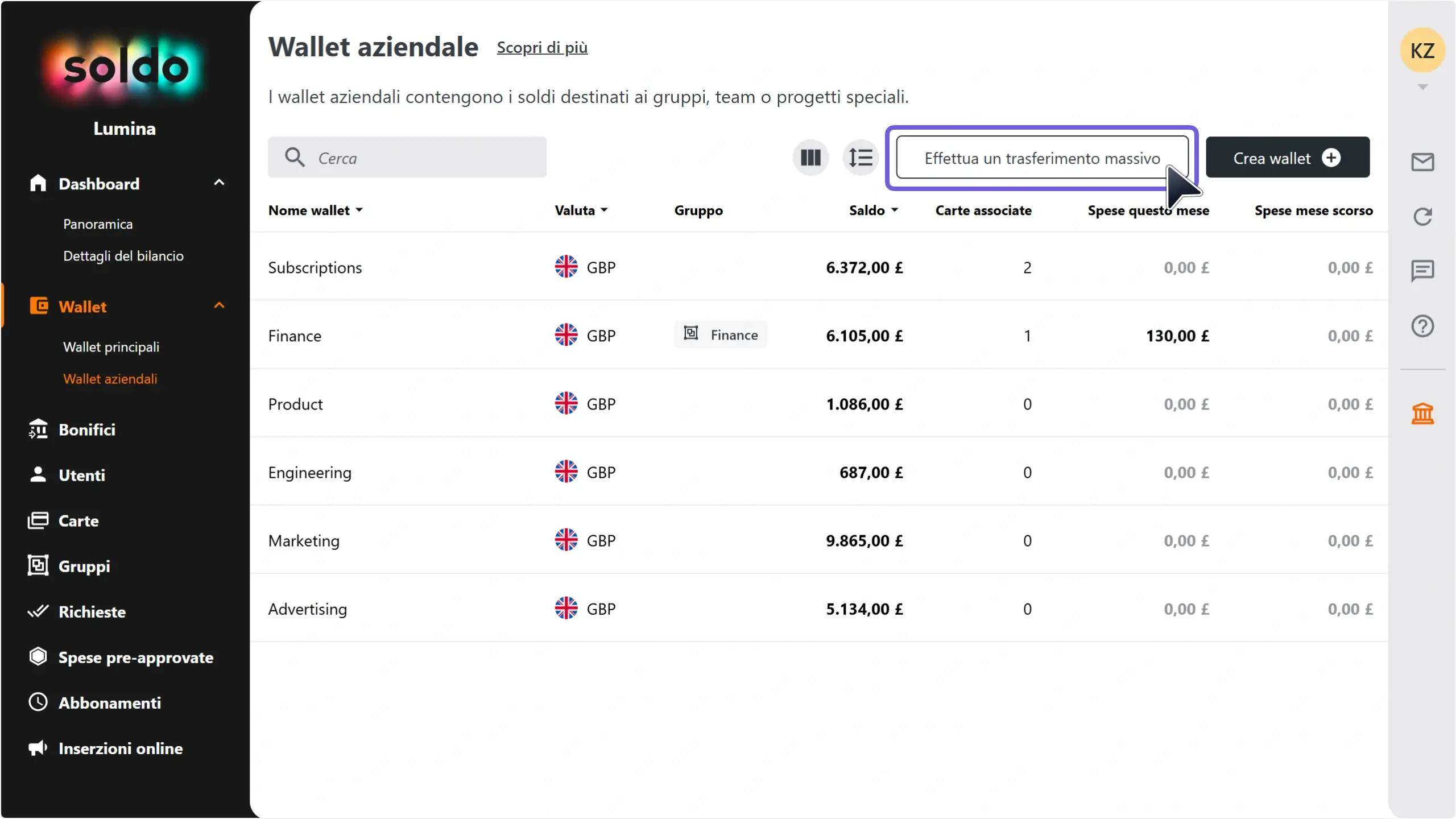The image size is (1456, 819).
Task: Go to Wallet principali
Action: coord(111,347)
